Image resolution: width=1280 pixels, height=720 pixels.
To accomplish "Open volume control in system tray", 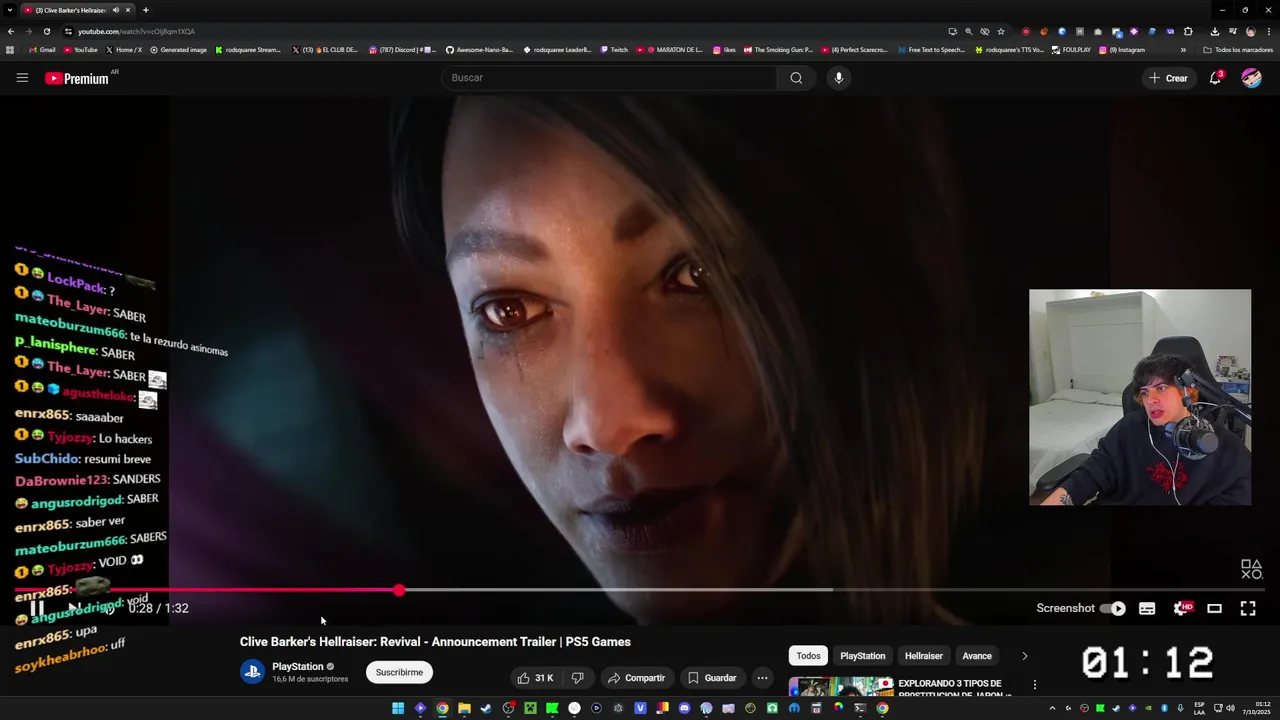I will click(1230, 708).
